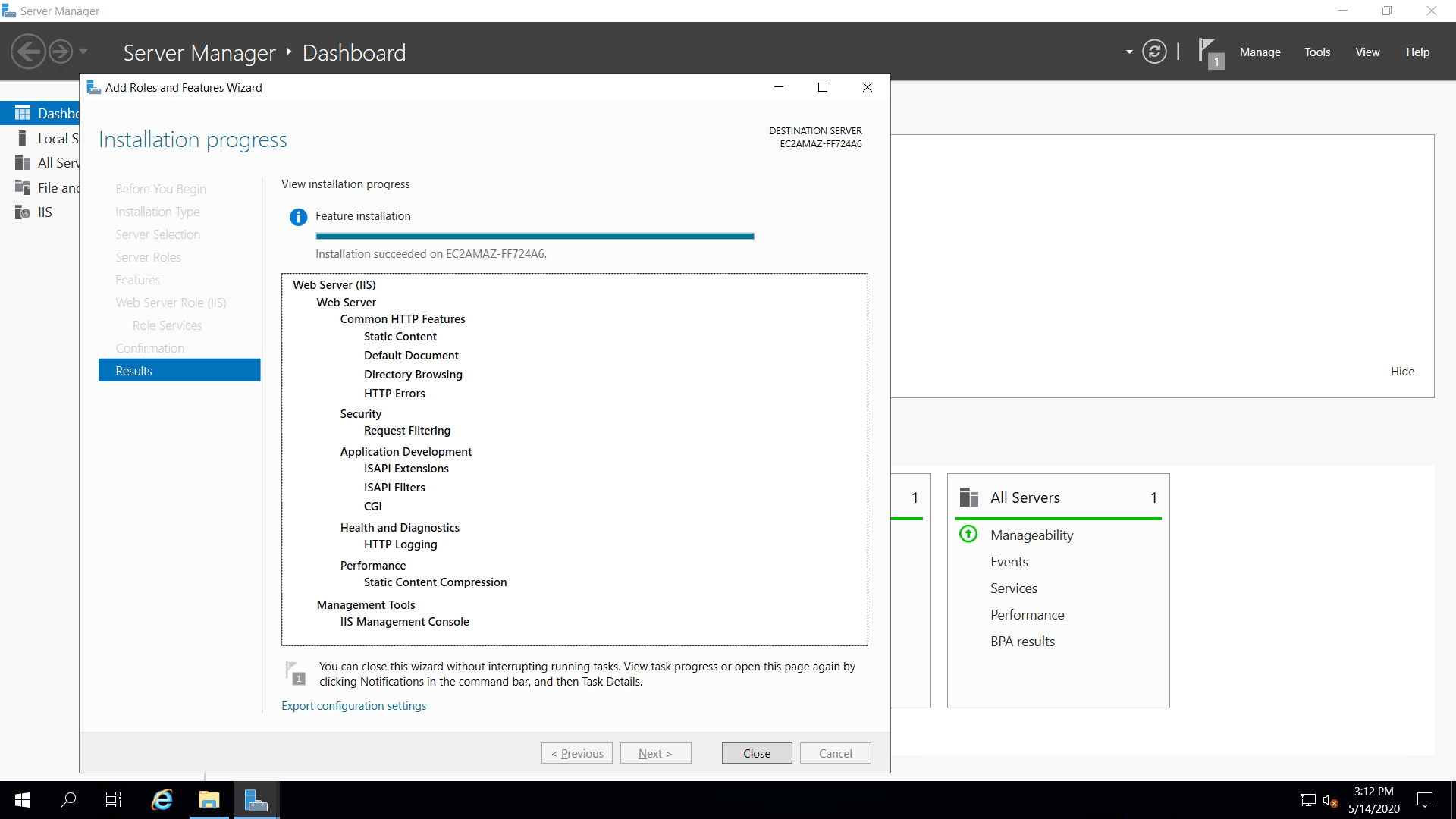
Task: Click the taskbar Search icon
Action: (x=68, y=800)
